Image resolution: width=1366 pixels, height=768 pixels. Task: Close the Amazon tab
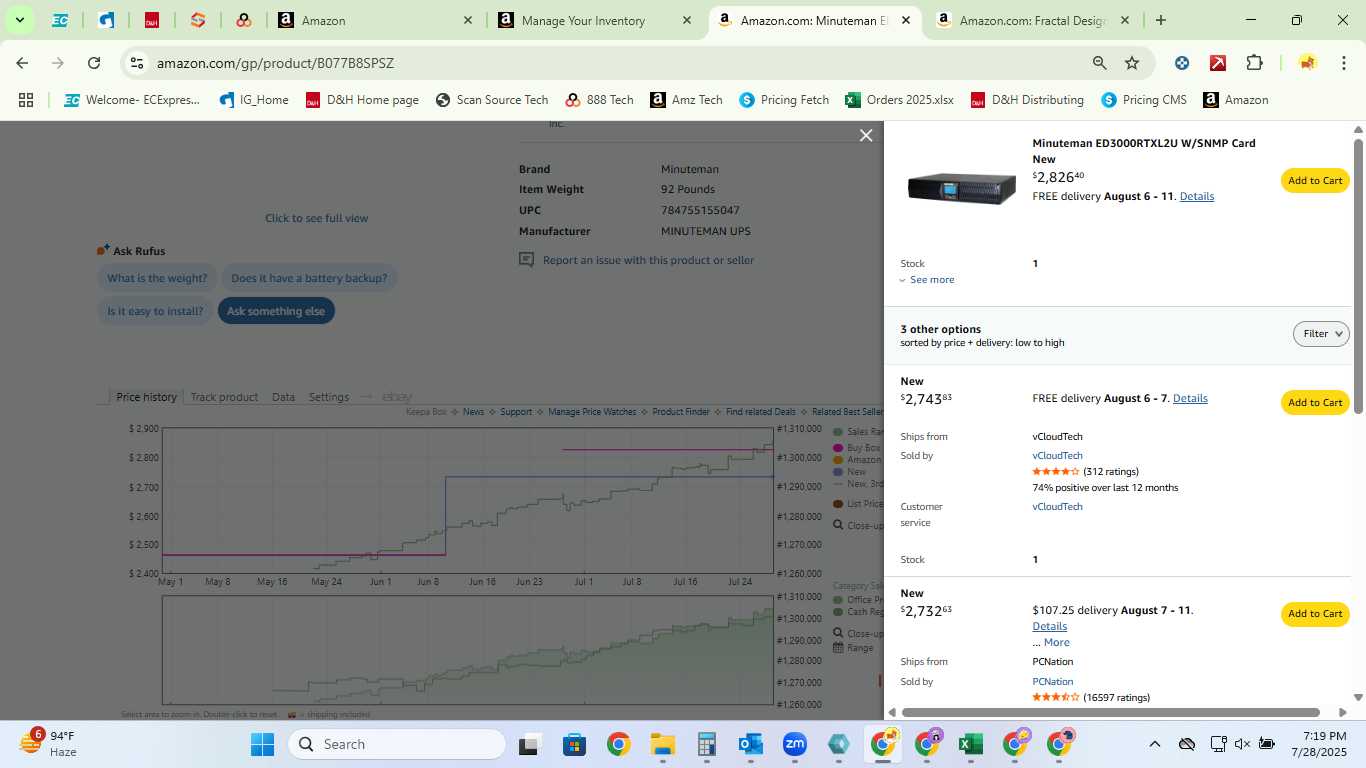pos(469,20)
